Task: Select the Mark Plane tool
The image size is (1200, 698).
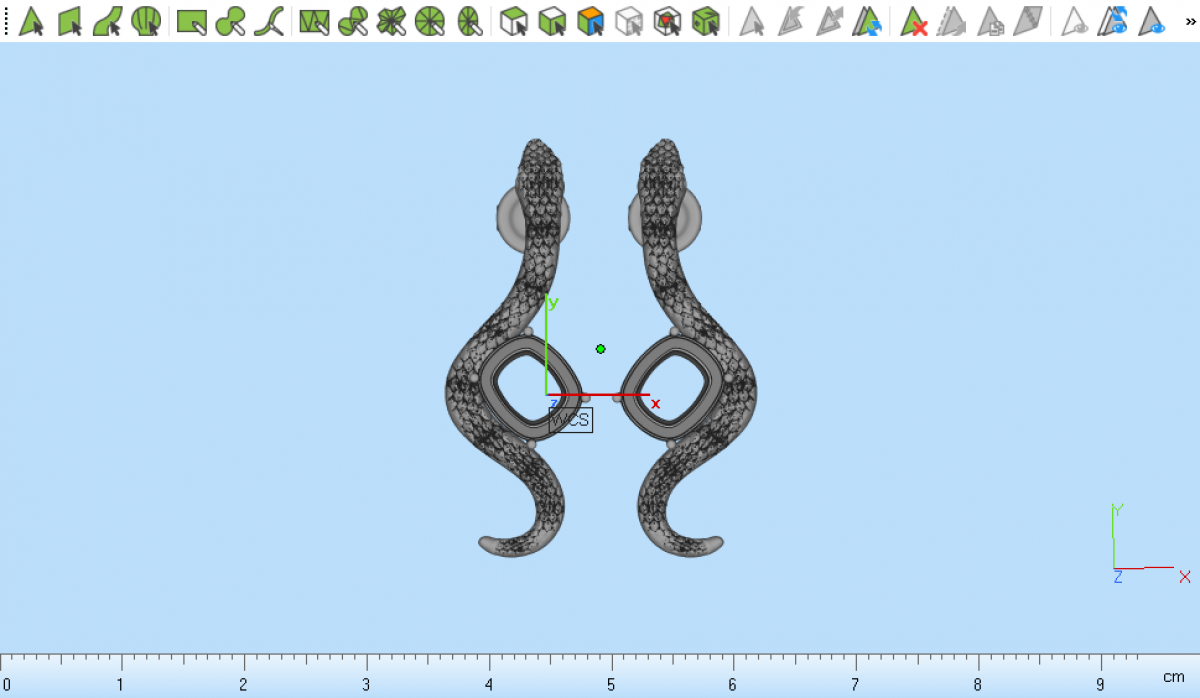Action: point(69,21)
